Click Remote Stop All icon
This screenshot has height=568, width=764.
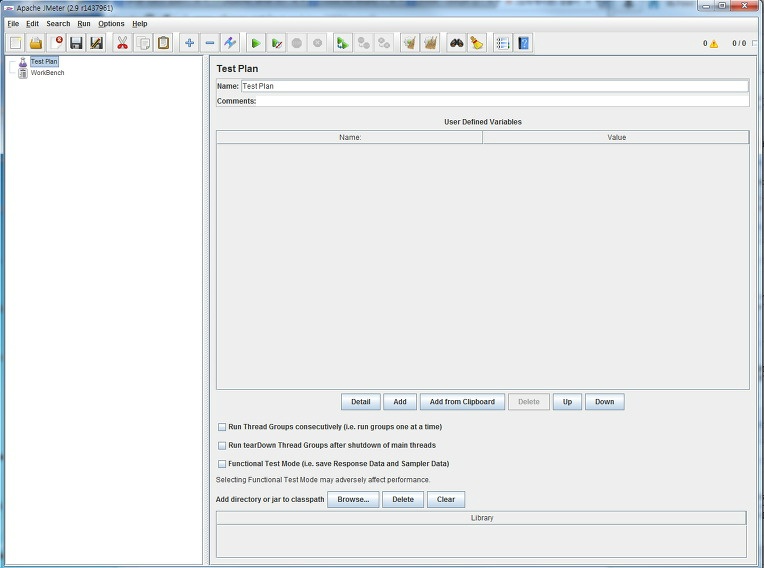point(363,43)
